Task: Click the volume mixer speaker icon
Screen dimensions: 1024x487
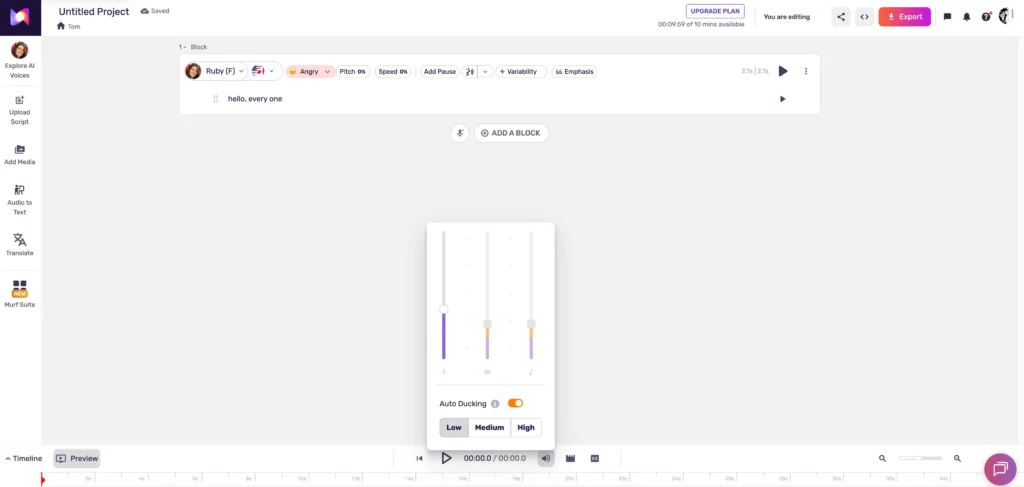Action: pyautogui.click(x=546, y=458)
